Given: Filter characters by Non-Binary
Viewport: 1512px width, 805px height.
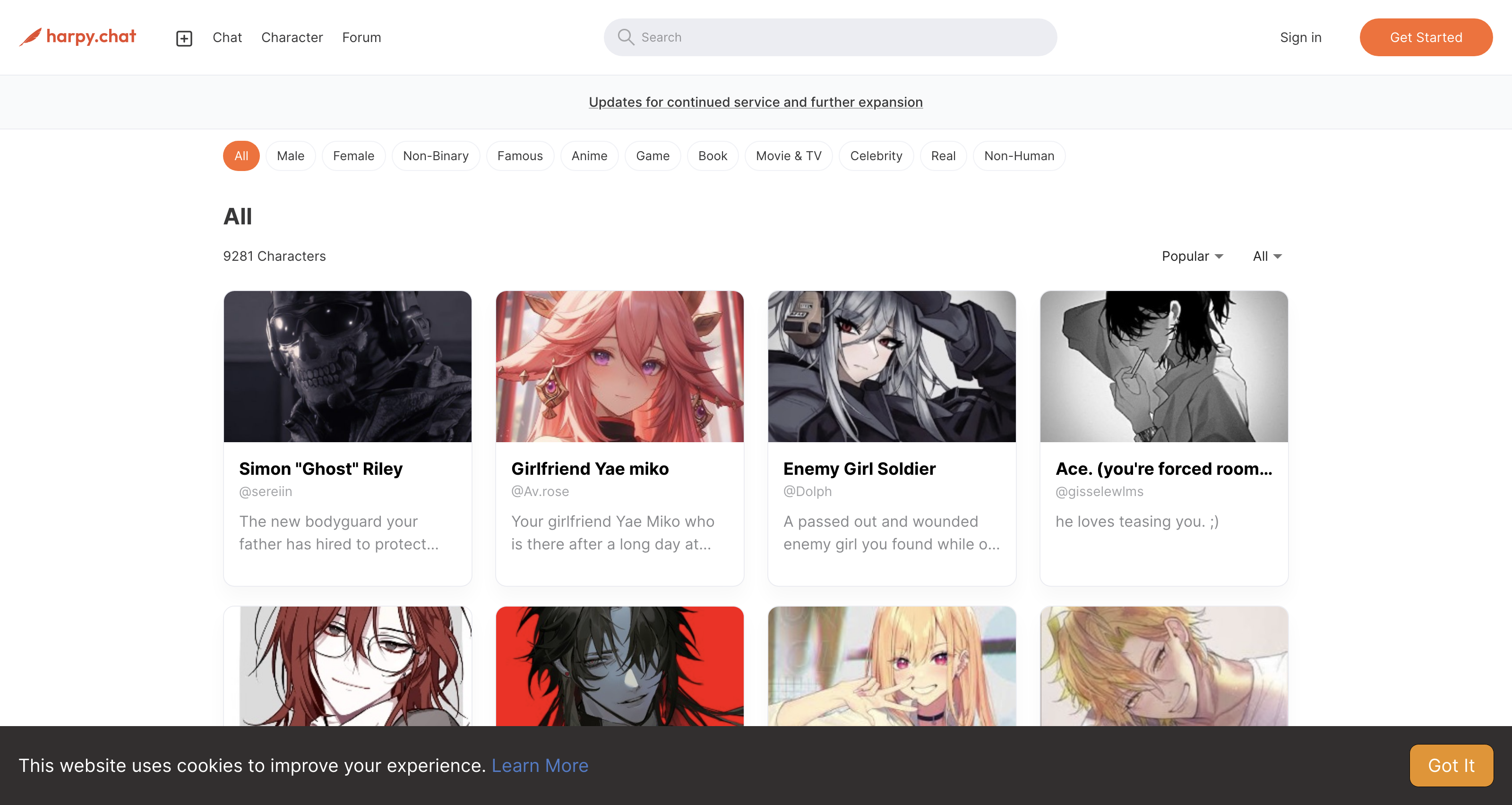Looking at the screenshot, I should coord(436,156).
